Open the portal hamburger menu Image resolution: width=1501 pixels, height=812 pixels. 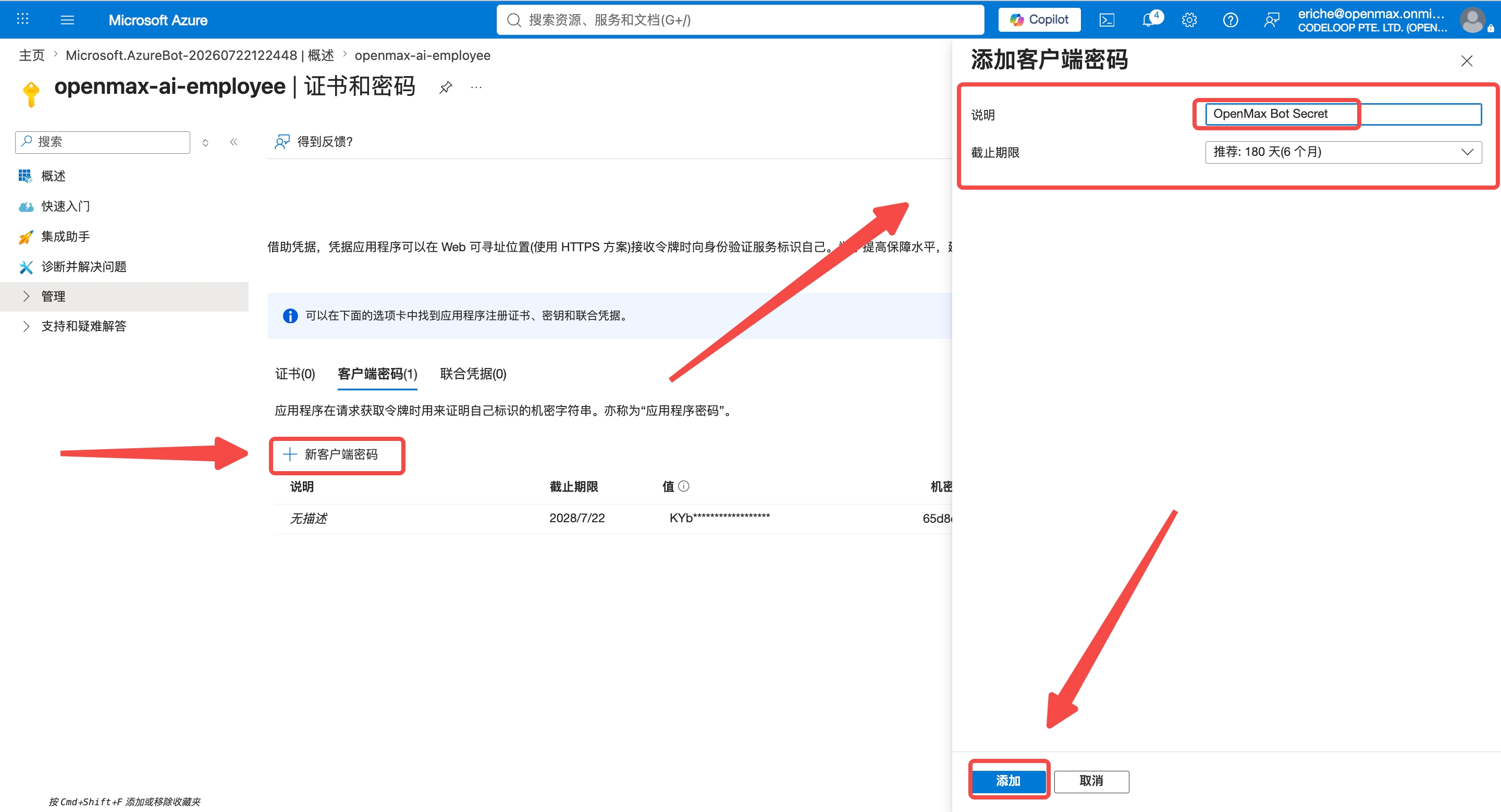[67, 20]
